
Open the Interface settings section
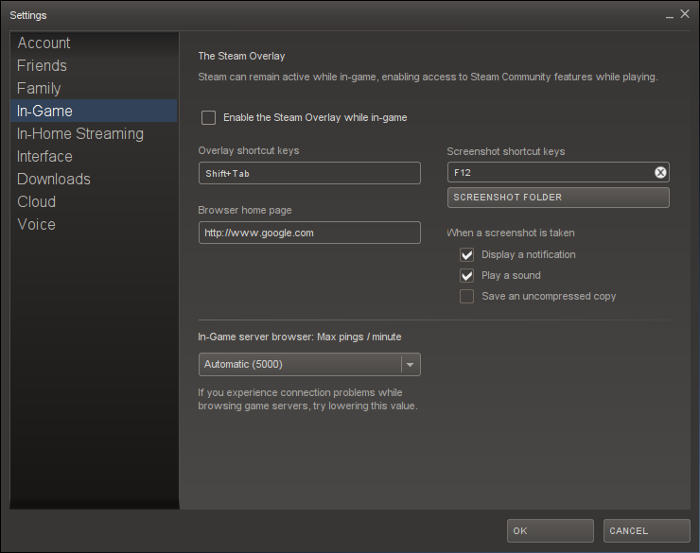[x=94, y=156]
